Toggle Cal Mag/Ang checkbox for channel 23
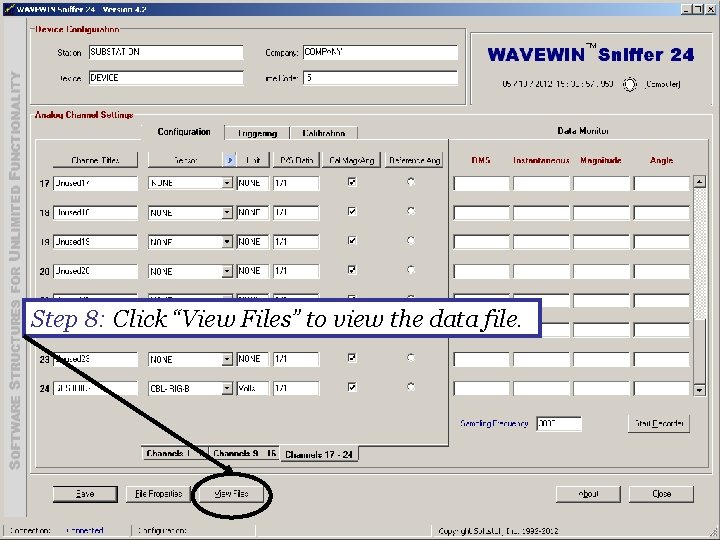The image size is (720, 540). (x=352, y=358)
